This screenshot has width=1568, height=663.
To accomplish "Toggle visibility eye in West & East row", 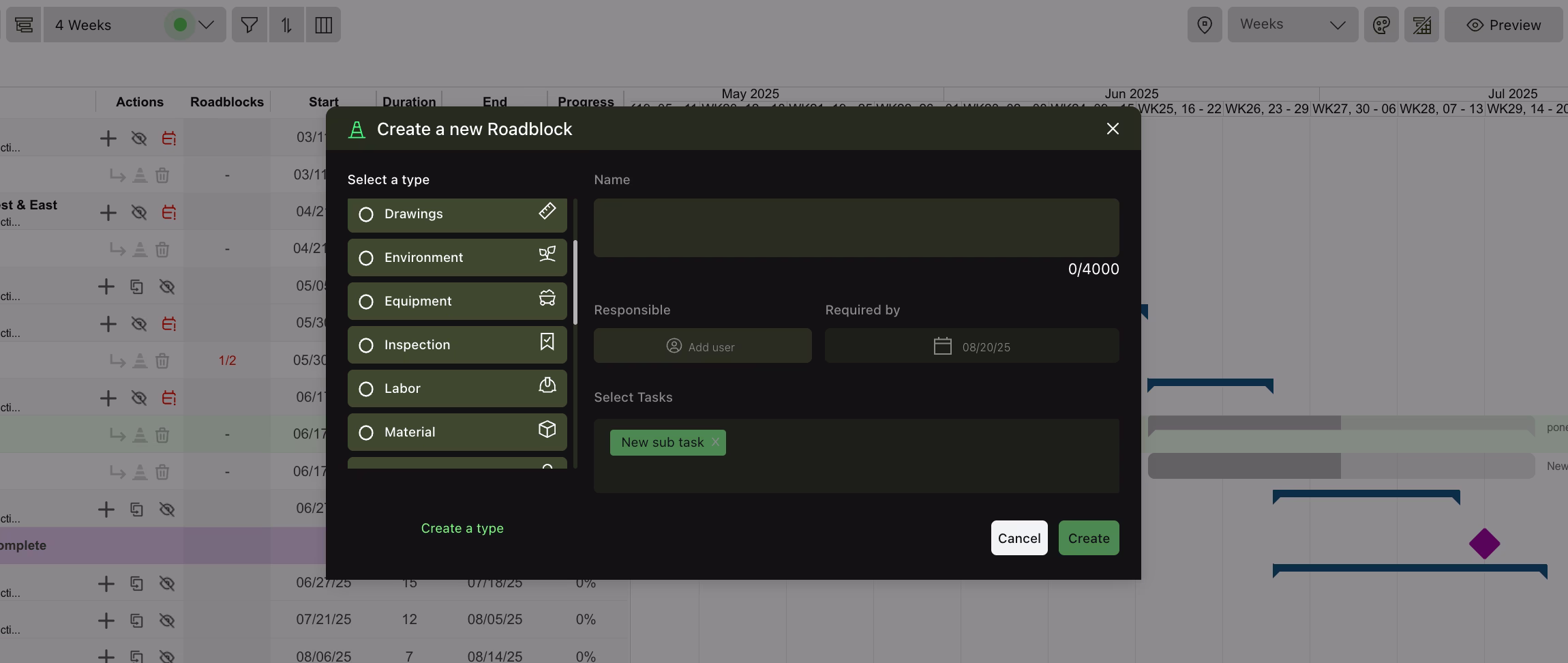I will [139, 213].
